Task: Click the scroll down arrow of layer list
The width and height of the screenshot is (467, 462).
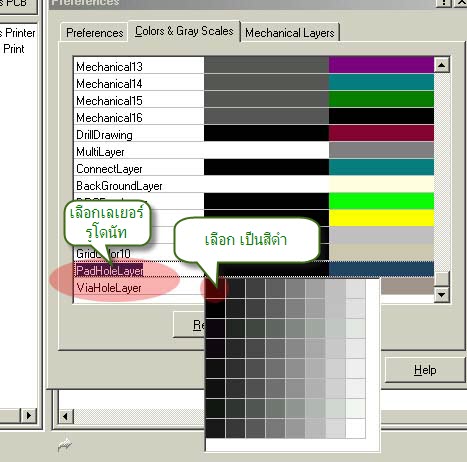Action: (x=442, y=295)
